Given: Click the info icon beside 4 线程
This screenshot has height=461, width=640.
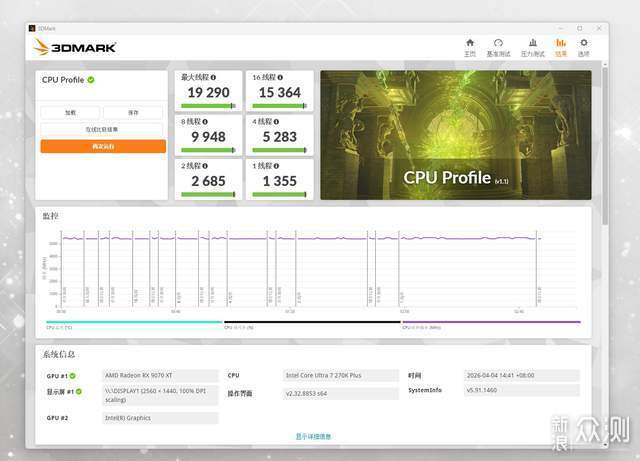Looking at the screenshot, I should click(276, 122).
